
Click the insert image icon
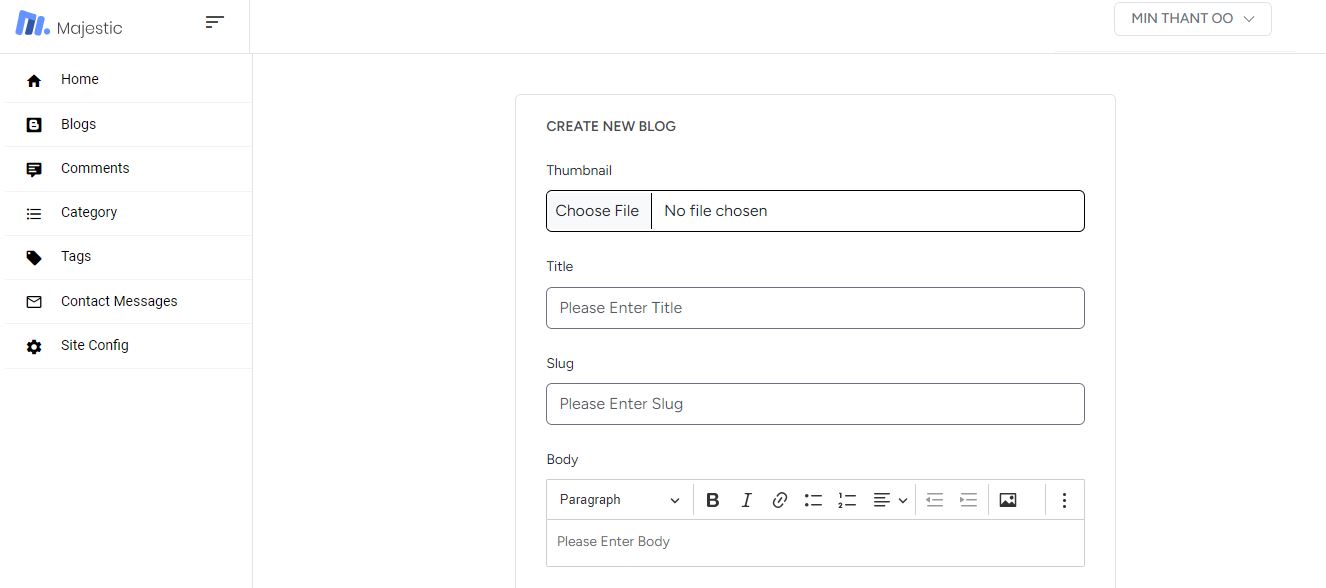pyautogui.click(x=1008, y=500)
